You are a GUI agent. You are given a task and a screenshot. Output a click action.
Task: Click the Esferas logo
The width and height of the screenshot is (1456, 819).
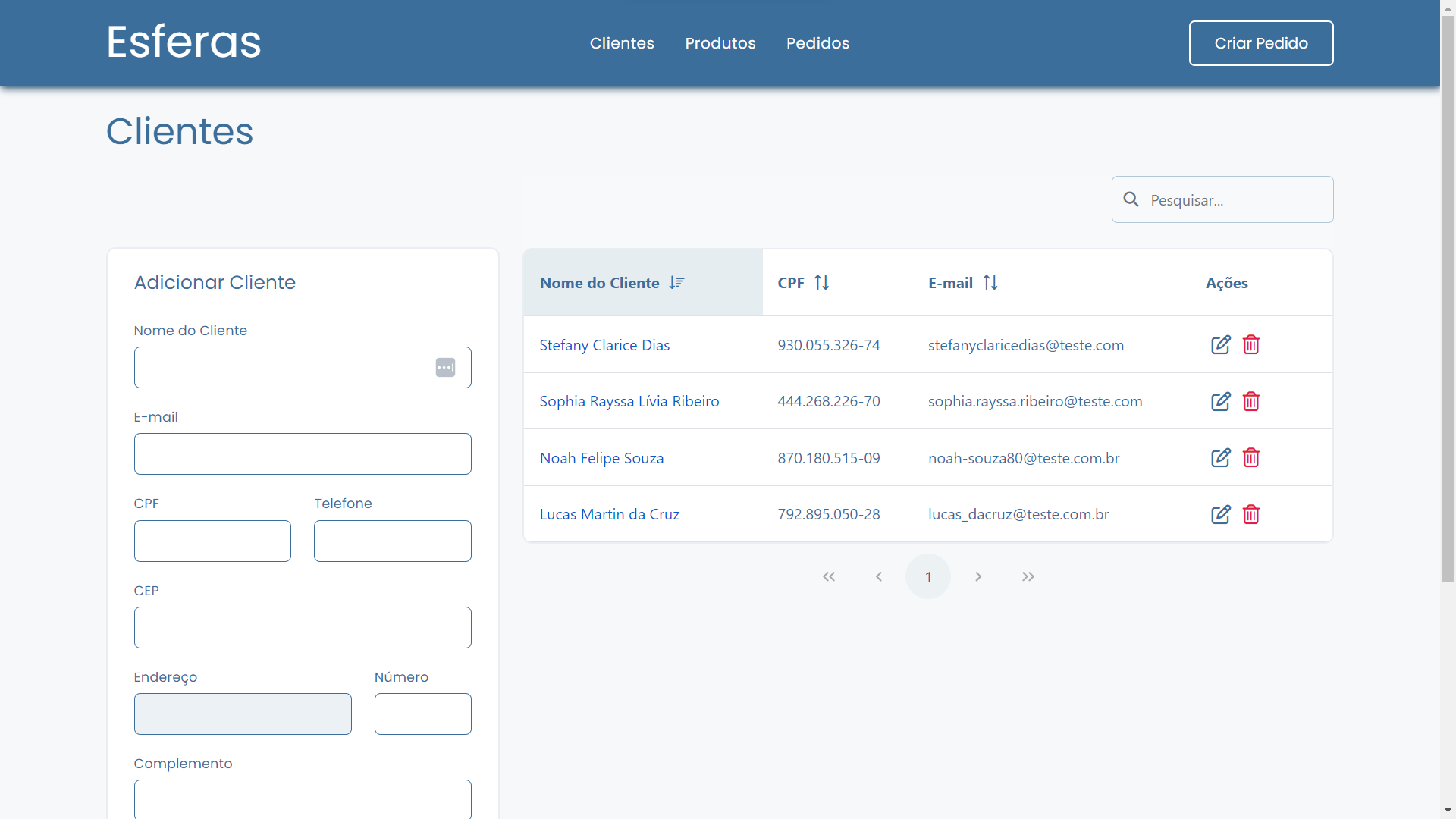[184, 42]
